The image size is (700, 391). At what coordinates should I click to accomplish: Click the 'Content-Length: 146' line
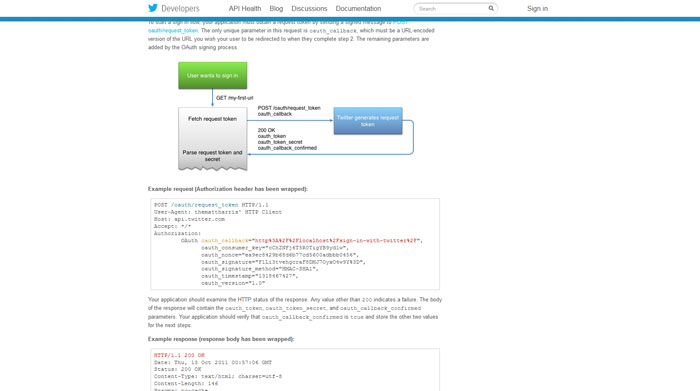[186, 383]
